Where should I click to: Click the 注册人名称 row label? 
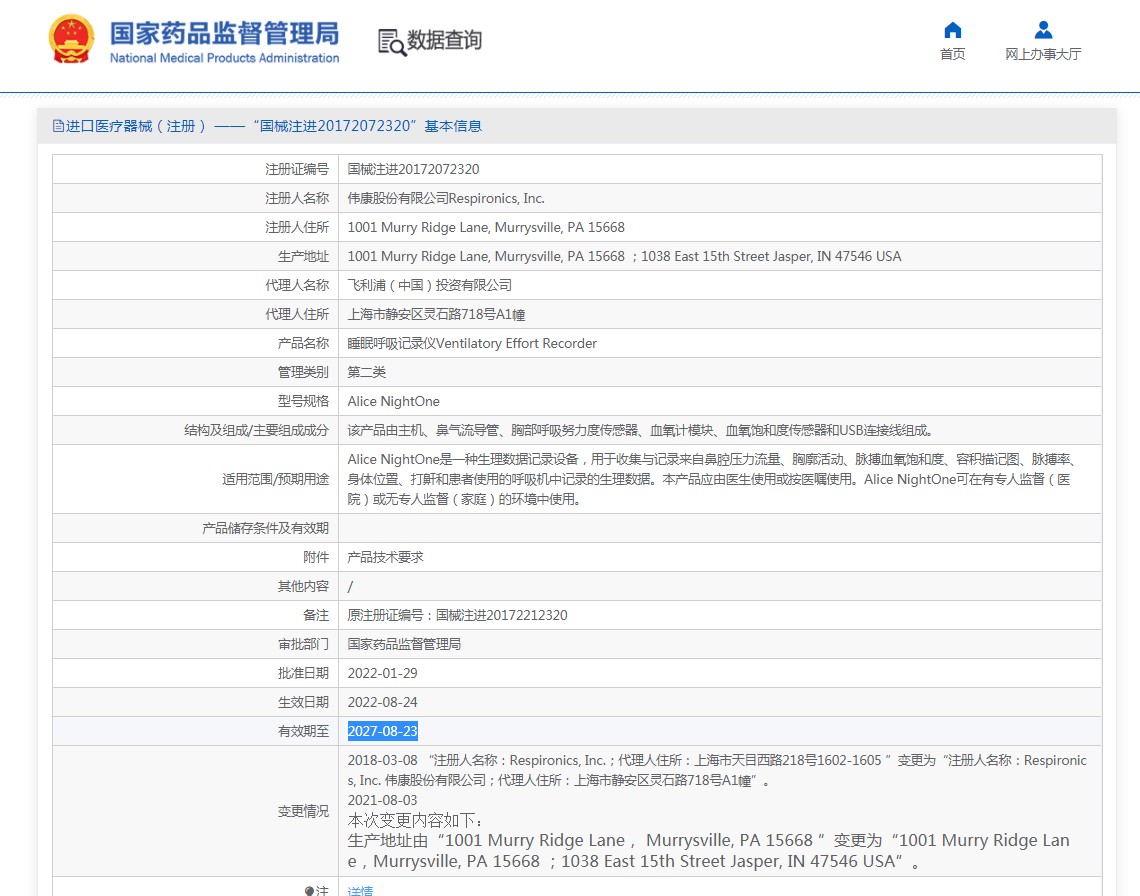(297, 199)
